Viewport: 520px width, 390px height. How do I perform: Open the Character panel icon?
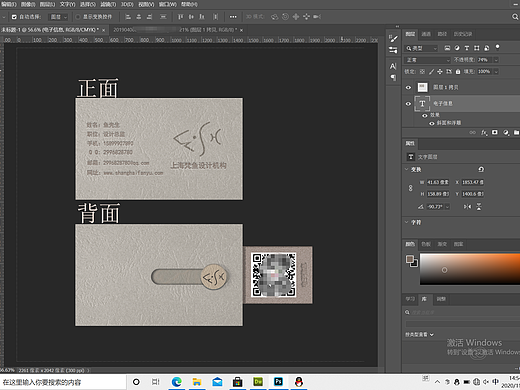point(393,66)
